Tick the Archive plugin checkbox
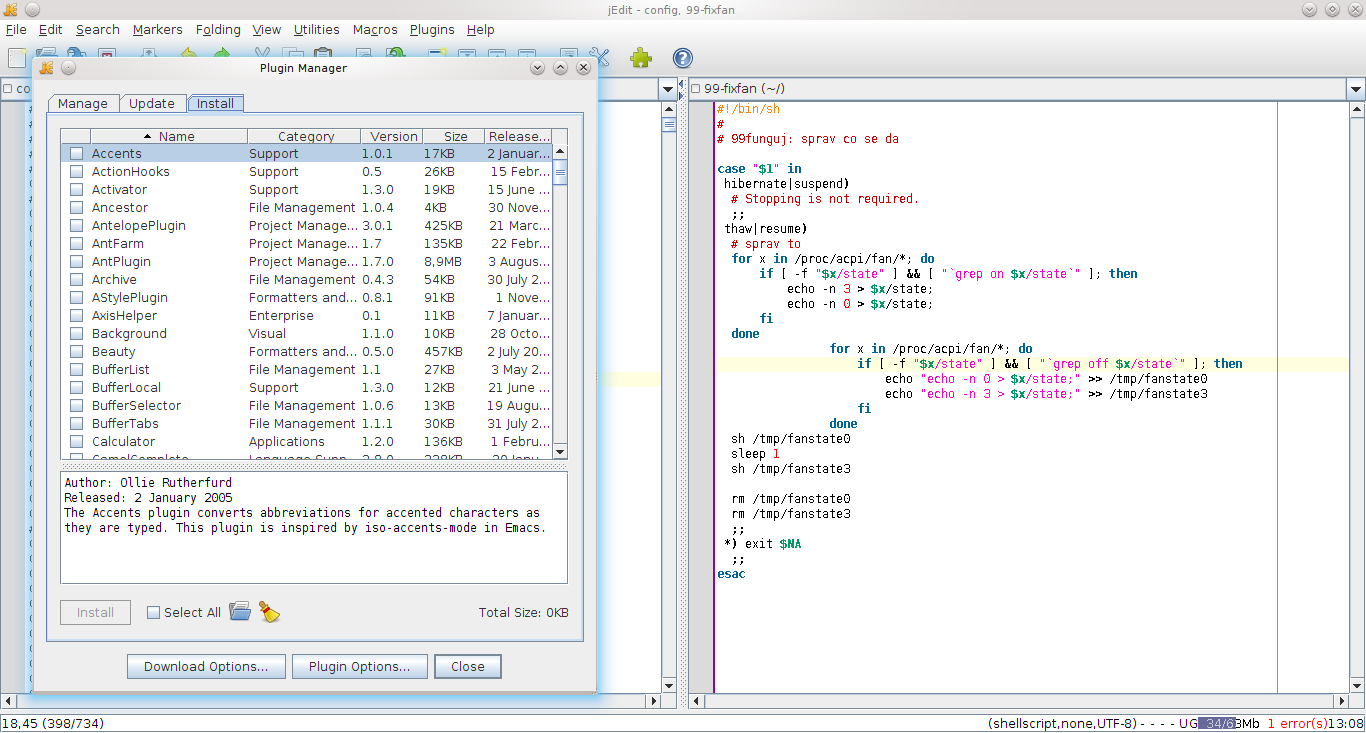The image size is (1366, 733). coord(76,280)
